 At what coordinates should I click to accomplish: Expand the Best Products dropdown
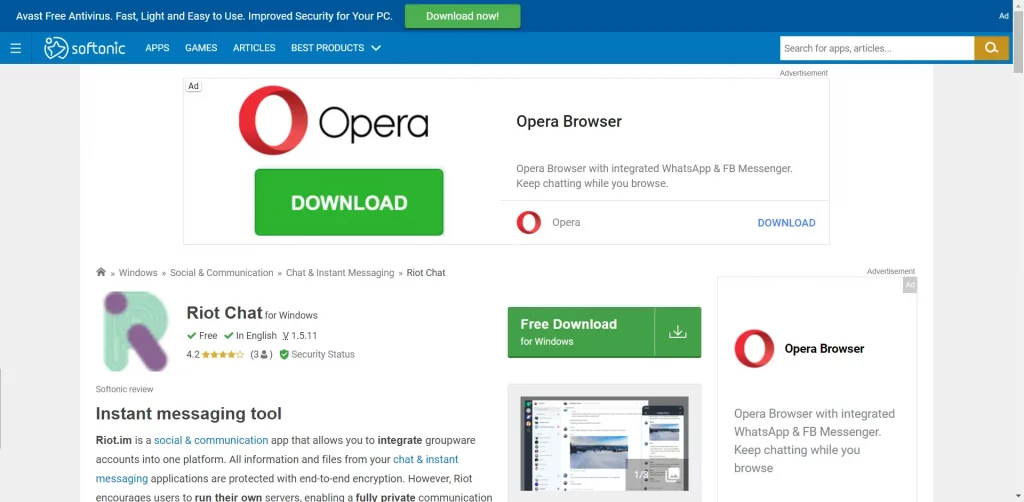(x=336, y=48)
